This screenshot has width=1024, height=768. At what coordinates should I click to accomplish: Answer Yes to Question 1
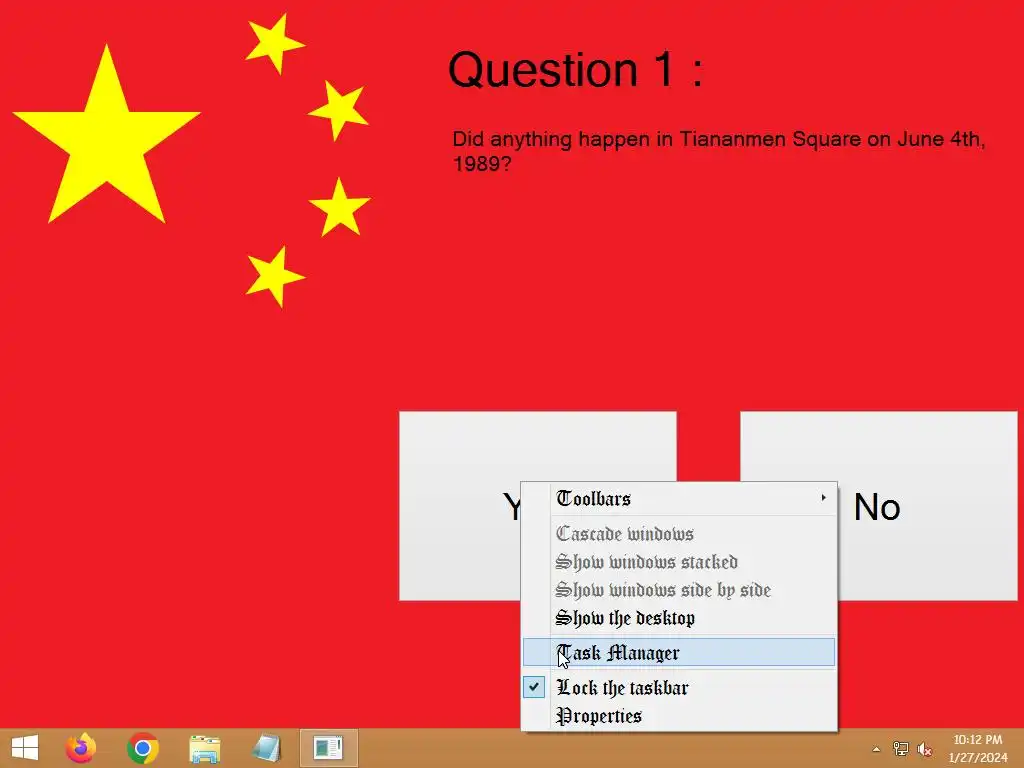click(x=460, y=506)
